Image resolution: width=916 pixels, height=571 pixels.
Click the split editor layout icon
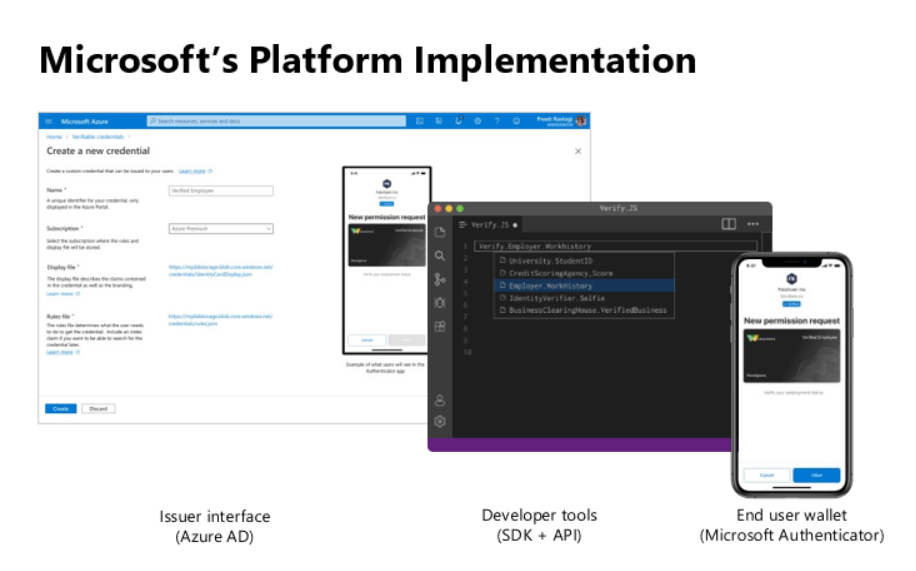729,224
